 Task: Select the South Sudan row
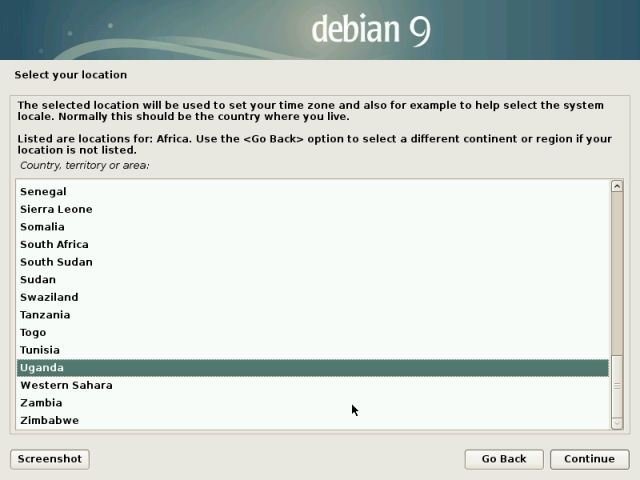point(313,262)
